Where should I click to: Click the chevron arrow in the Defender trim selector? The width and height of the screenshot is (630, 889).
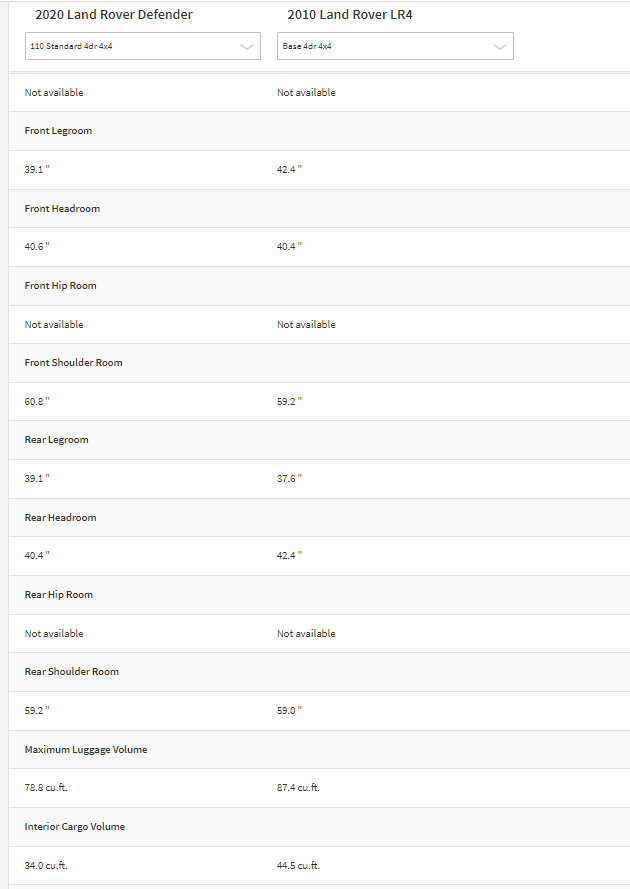coord(247,46)
